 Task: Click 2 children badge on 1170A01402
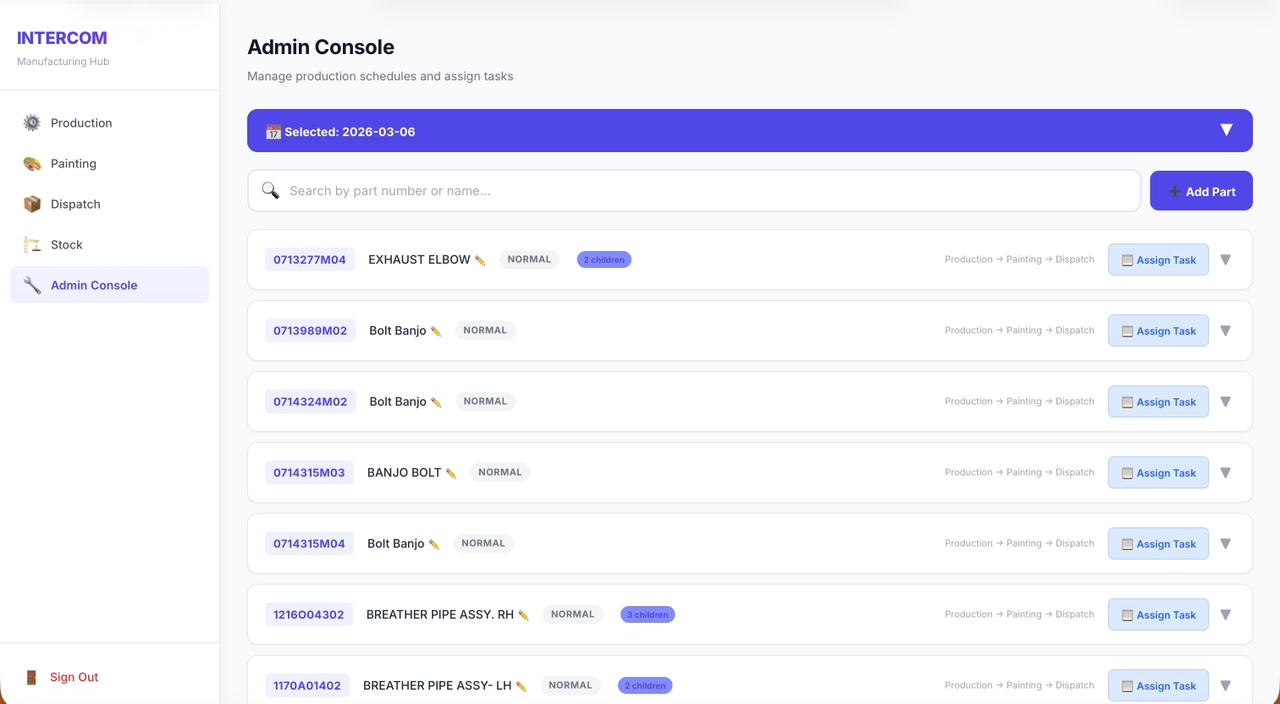pos(645,686)
